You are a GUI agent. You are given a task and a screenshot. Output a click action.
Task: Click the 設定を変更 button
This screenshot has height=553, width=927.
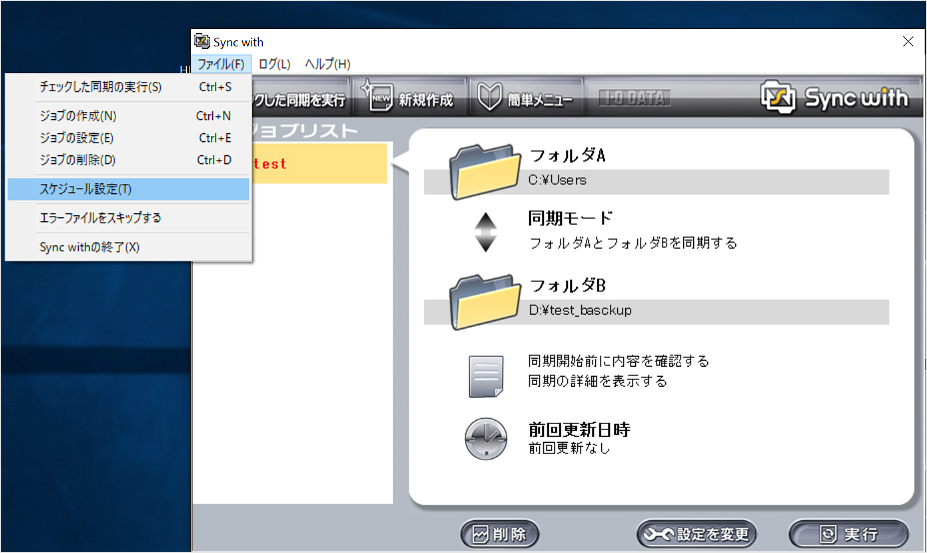696,534
